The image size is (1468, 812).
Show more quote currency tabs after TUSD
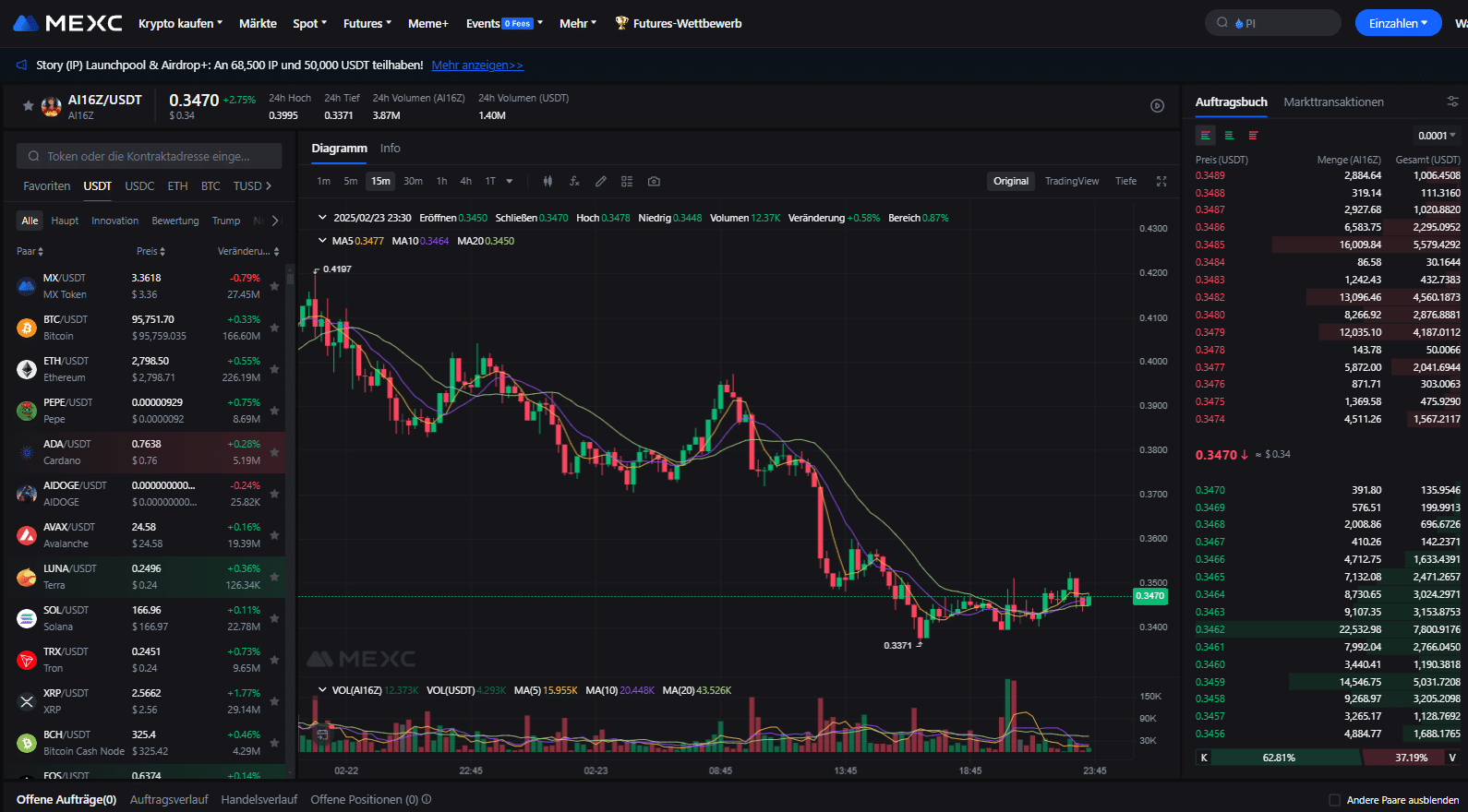[x=269, y=185]
